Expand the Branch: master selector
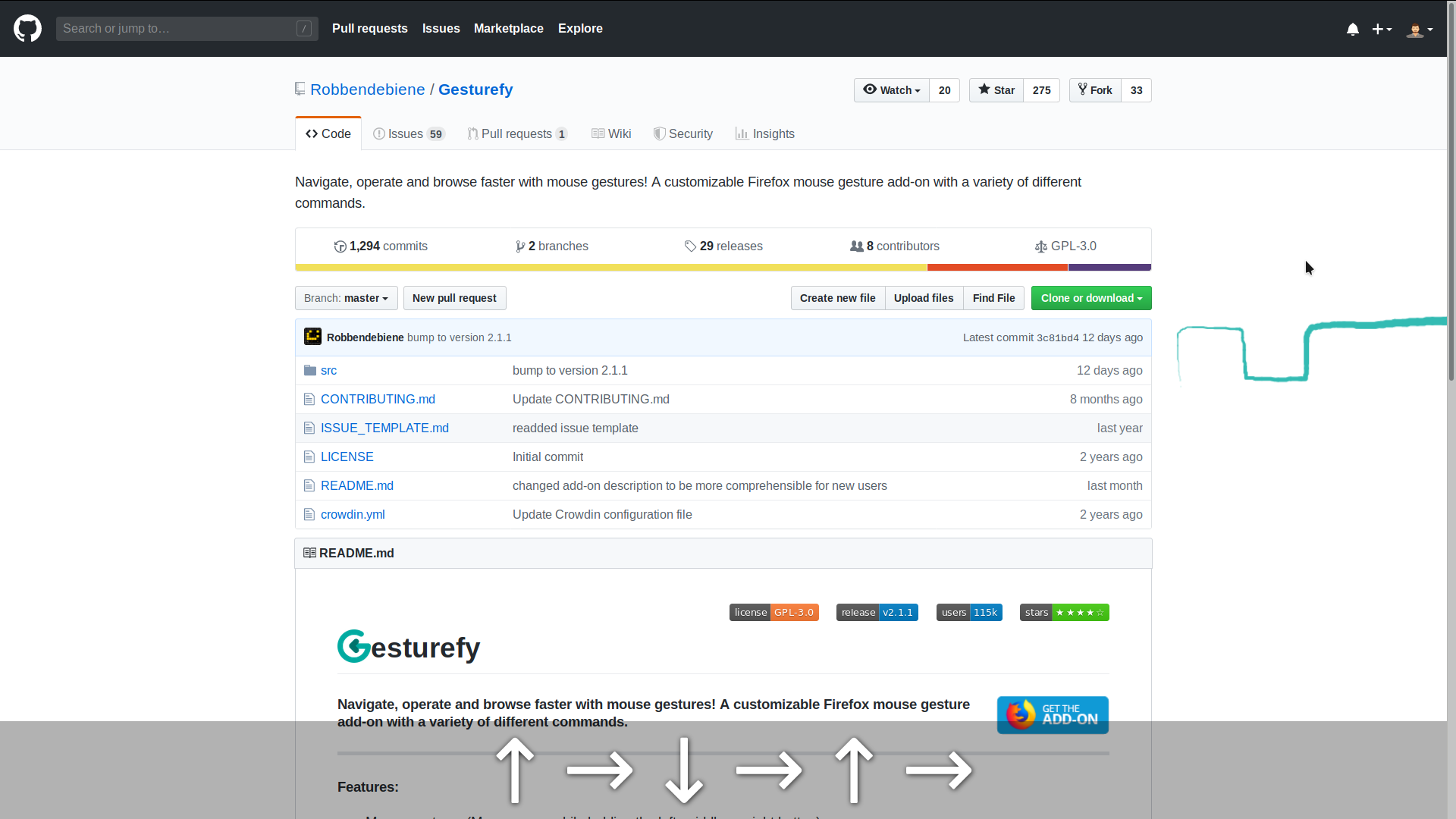 tap(346, 298)
